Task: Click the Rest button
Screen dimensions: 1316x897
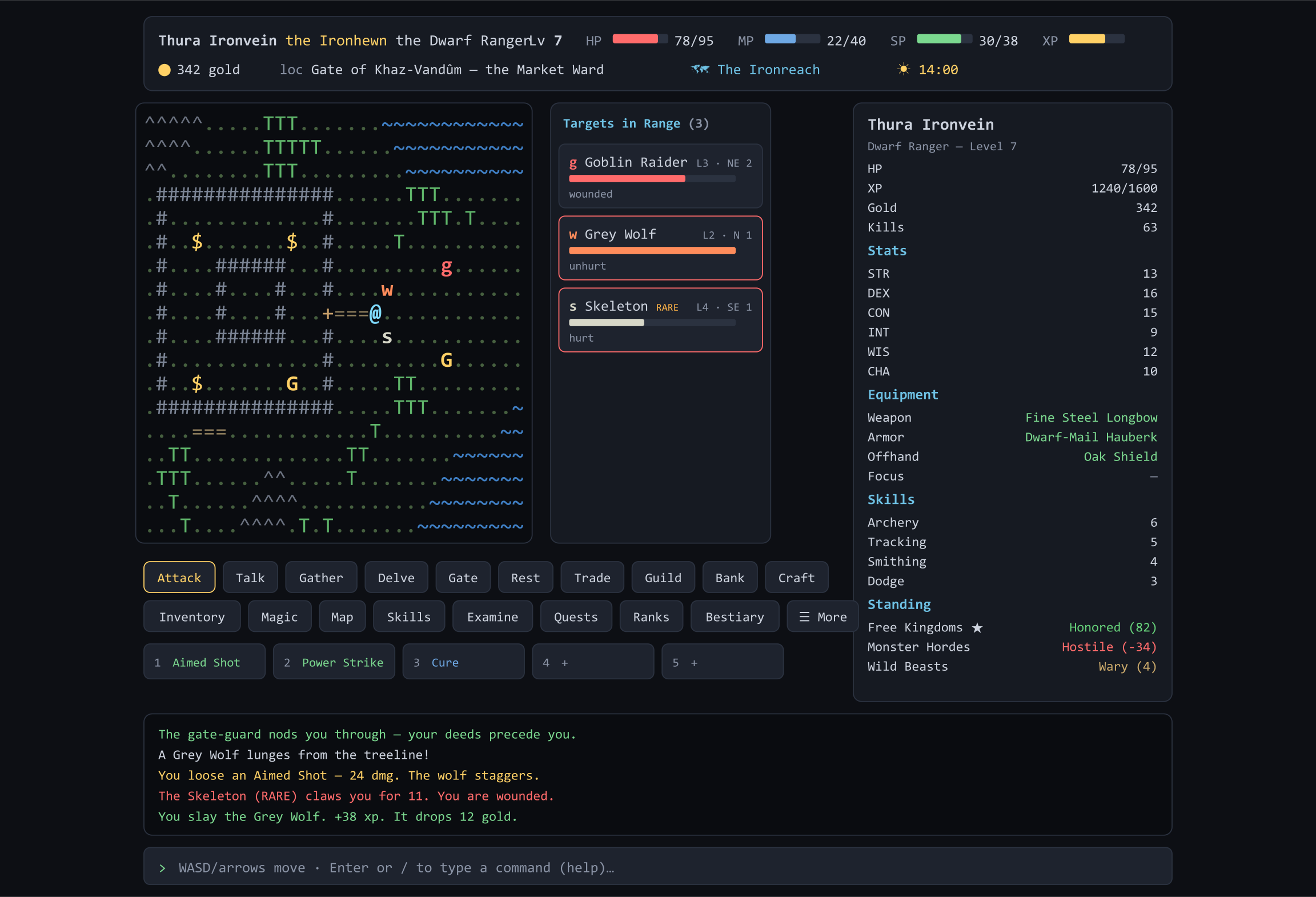Action: click(525, 578)
